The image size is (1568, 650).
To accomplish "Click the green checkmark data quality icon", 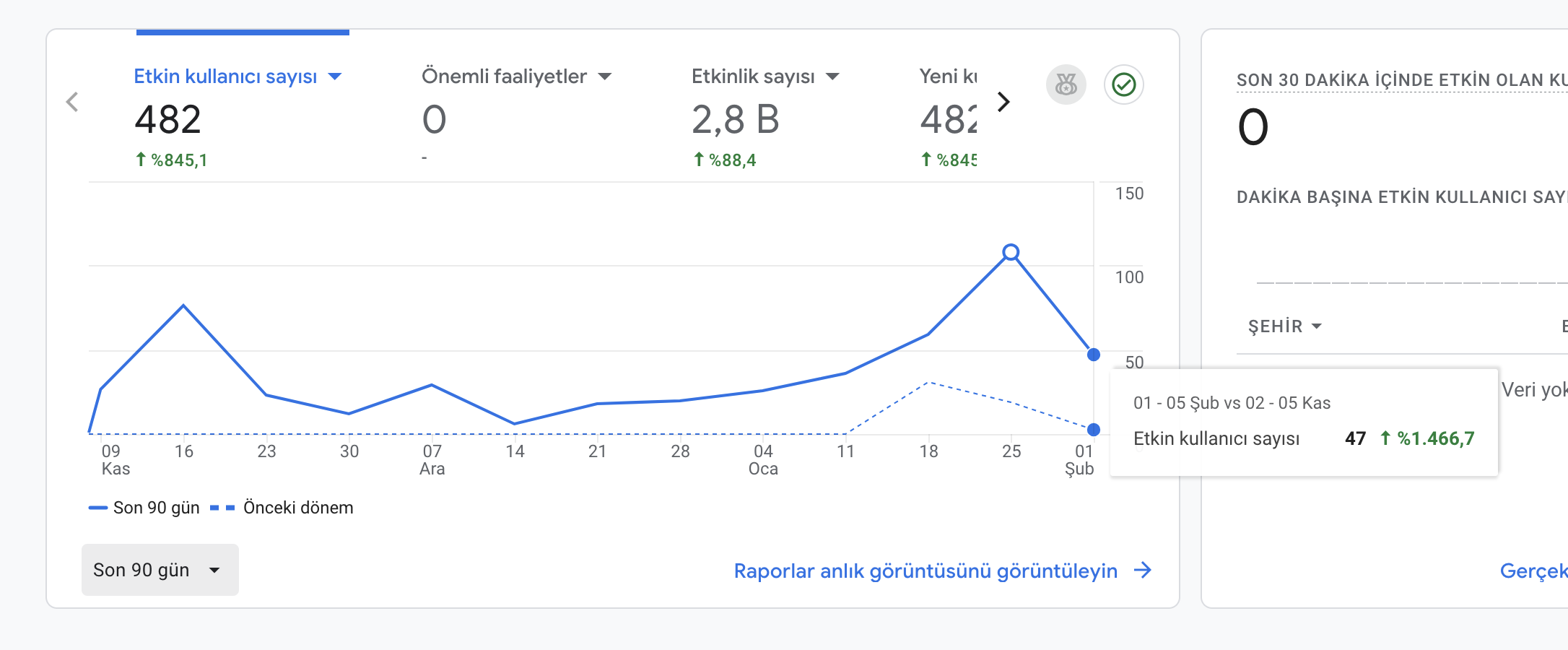I will 1124,85.
